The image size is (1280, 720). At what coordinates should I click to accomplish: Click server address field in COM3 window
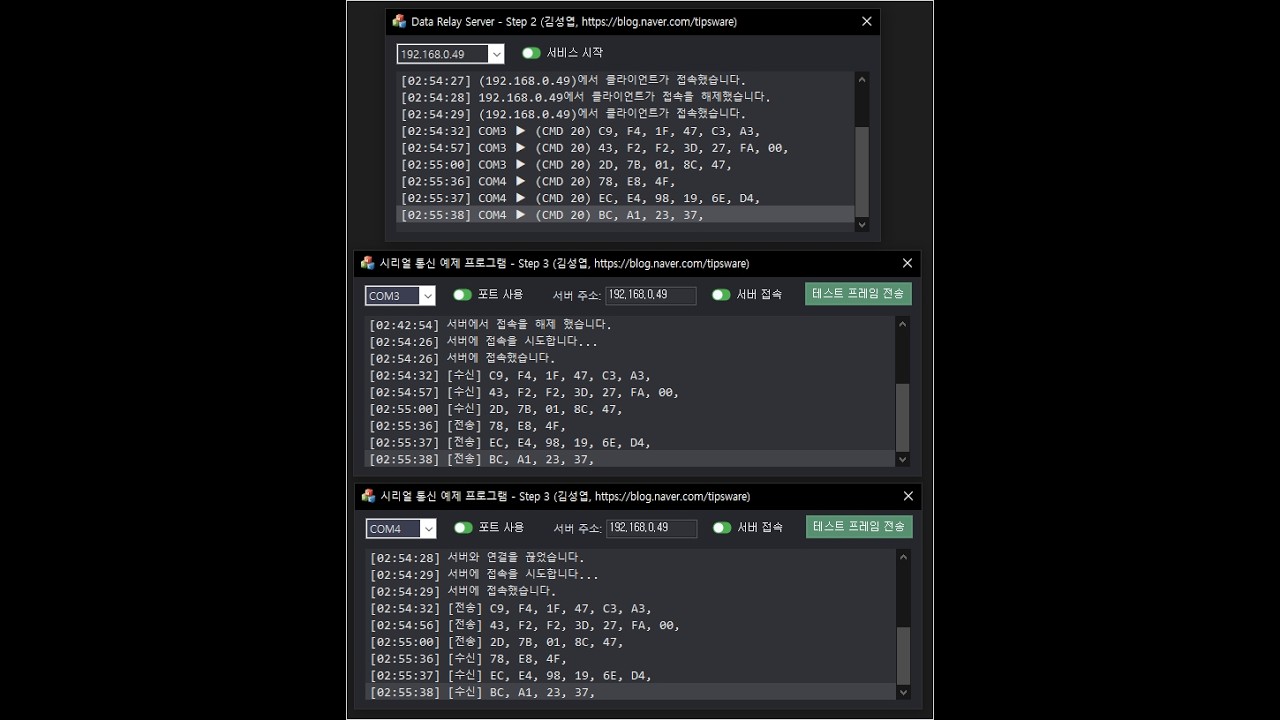(x=651, y=295)
